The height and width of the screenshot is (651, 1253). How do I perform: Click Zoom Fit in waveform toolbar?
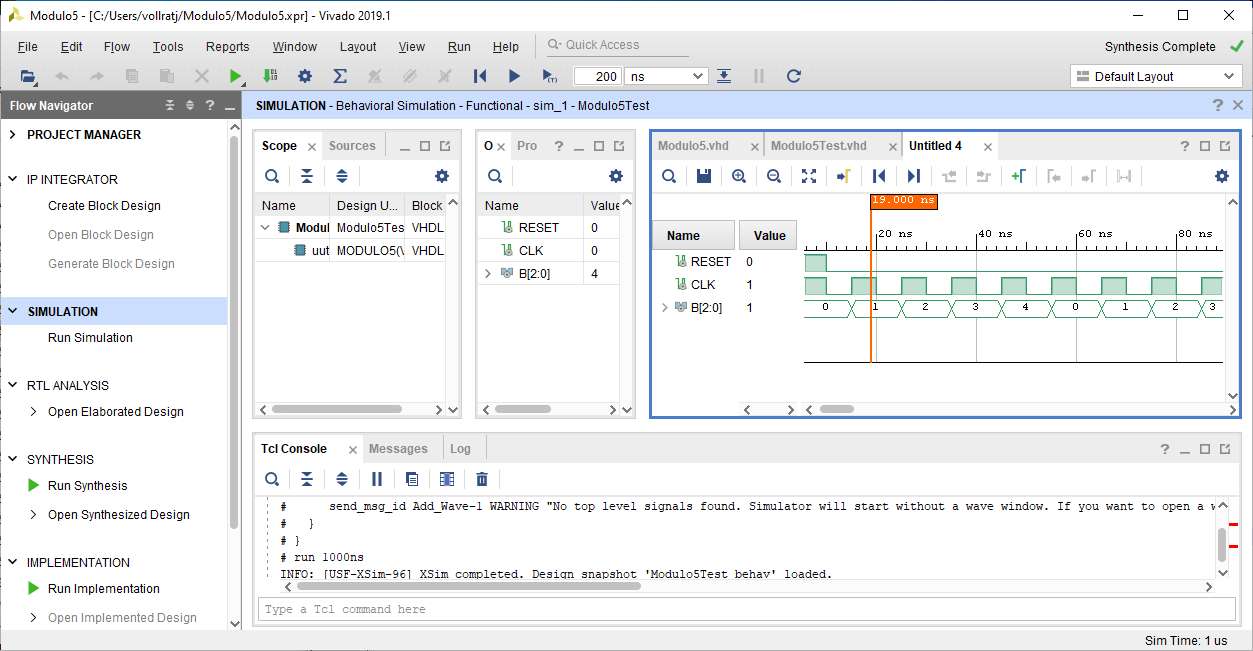(809, 176)
